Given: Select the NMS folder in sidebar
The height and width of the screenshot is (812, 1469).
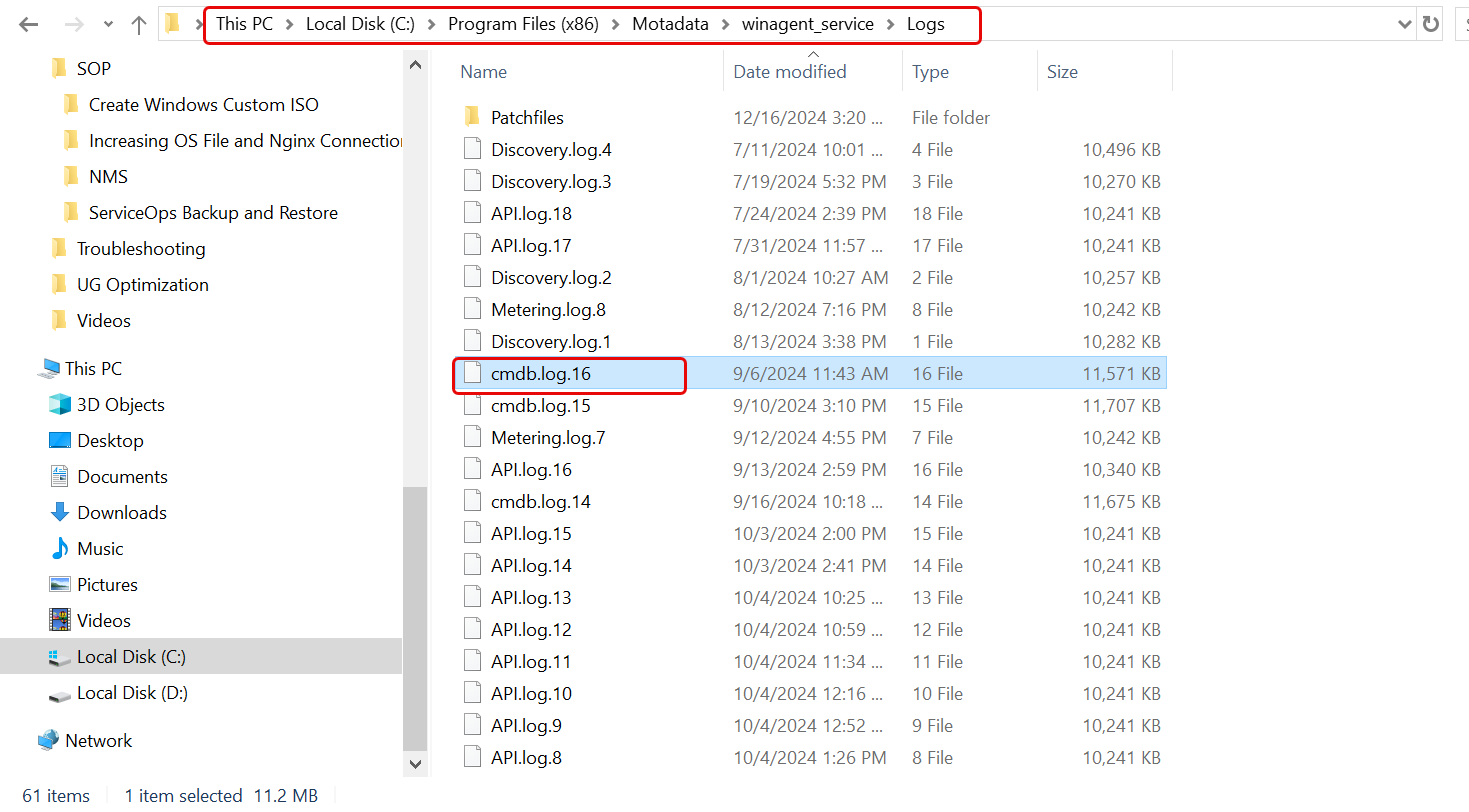Looking at the screenshot, I should [108, 177].
